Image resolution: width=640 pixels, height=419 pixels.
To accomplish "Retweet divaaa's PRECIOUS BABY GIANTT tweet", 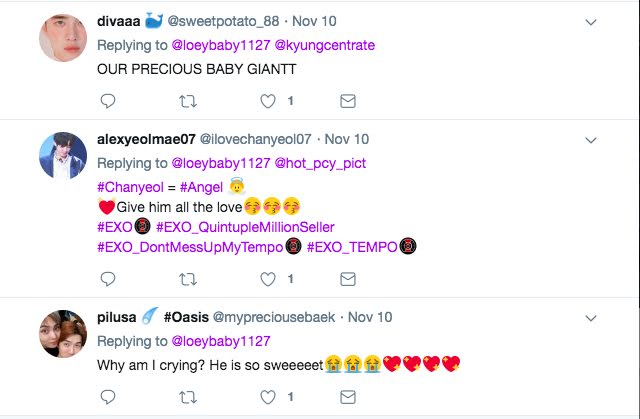I will 187,101.
